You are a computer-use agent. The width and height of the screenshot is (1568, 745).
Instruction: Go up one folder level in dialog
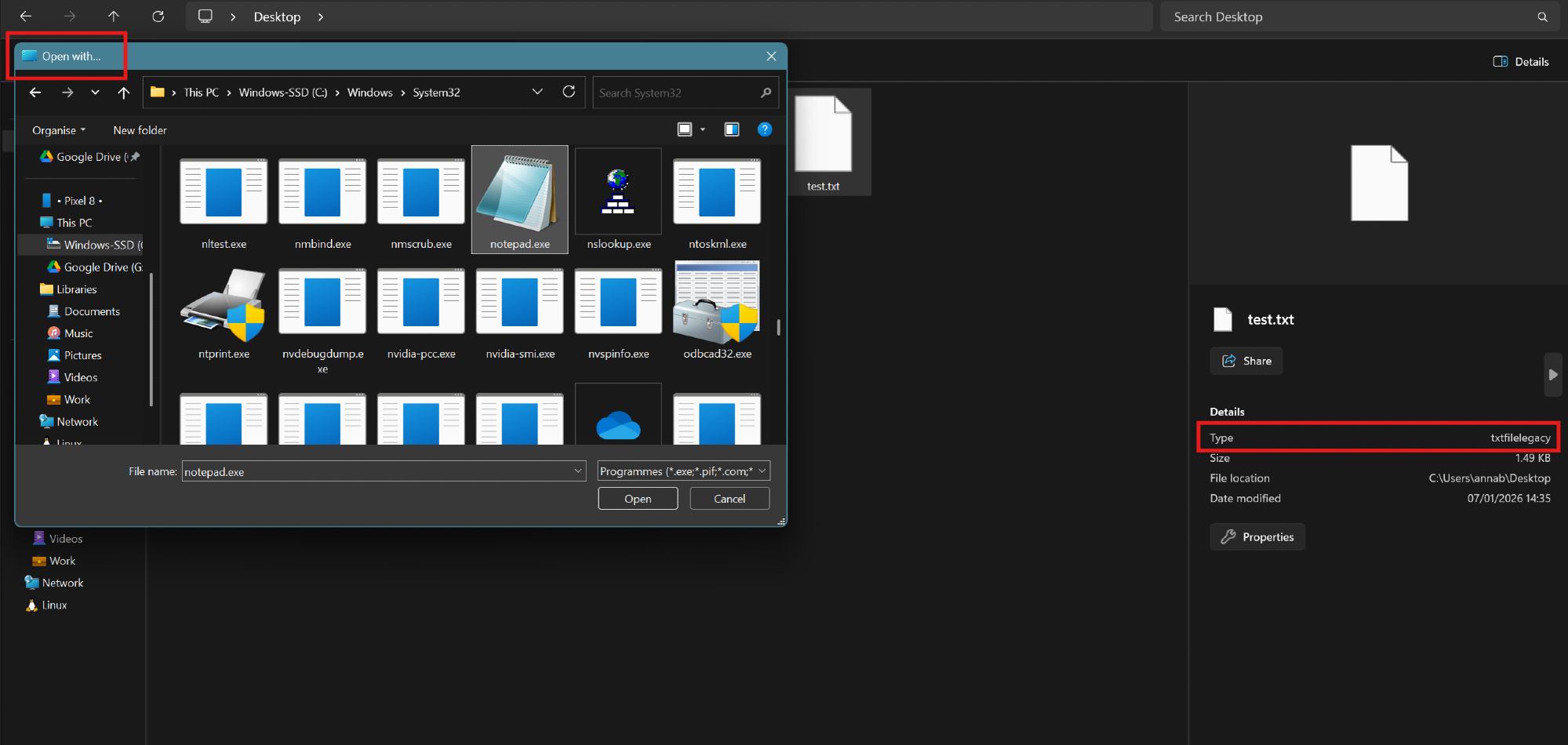point(123,93)
